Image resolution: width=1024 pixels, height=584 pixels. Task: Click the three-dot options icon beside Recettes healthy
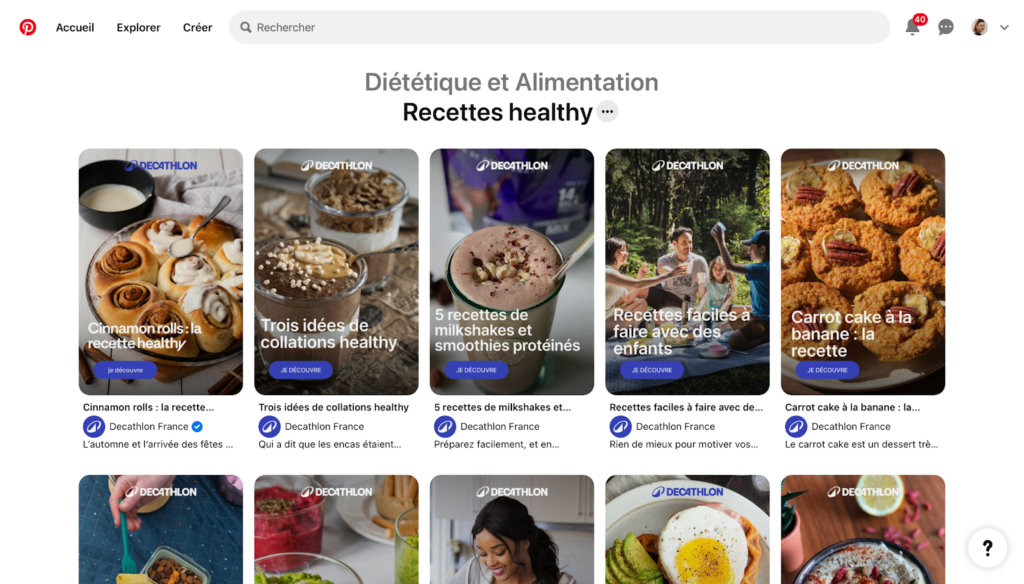click(607, 112)
